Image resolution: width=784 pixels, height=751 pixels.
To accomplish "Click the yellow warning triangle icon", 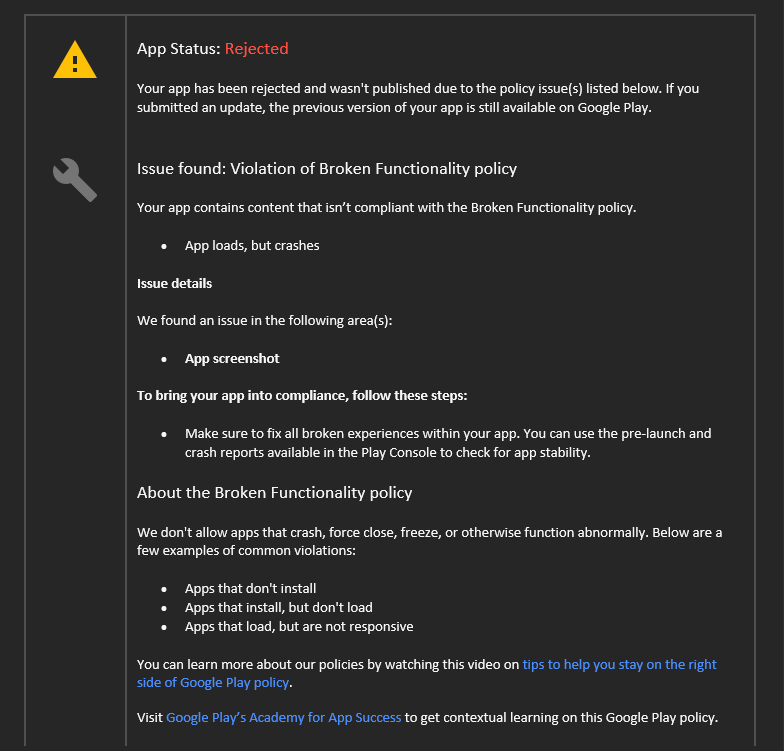I will 75,60.
